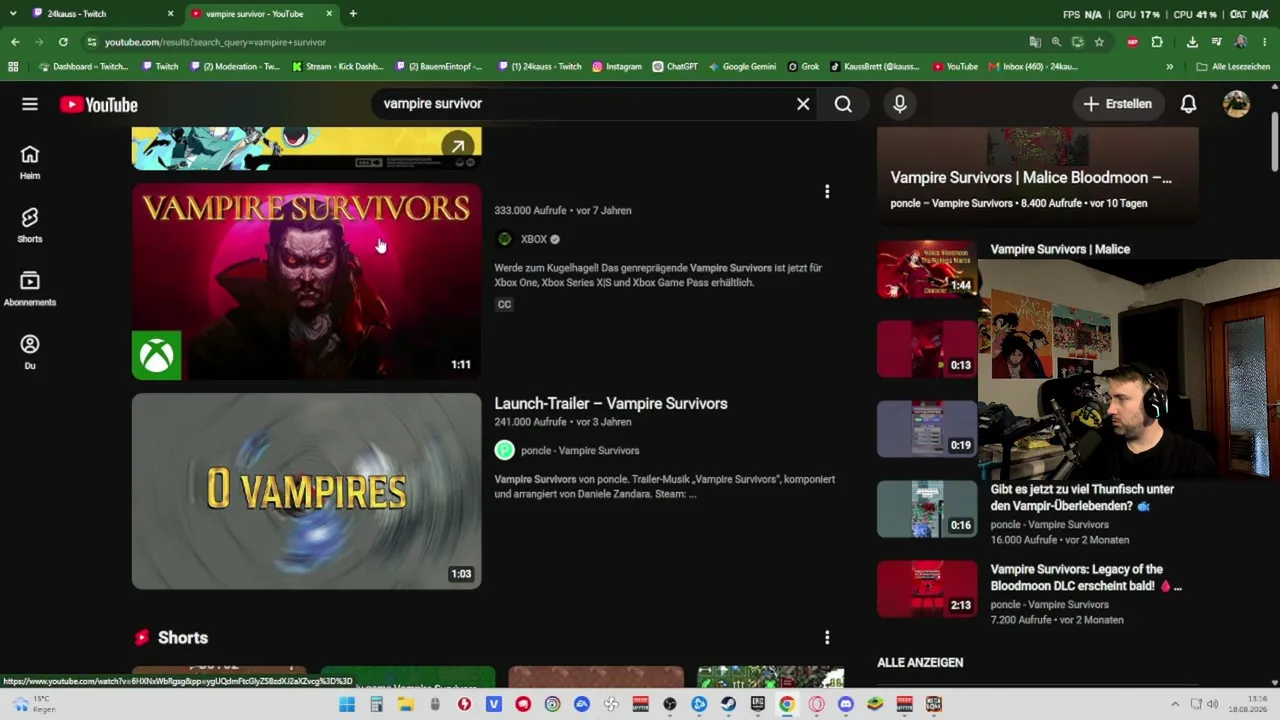
Task: Open the Chrome apps grid in bookmarks bar
Action: 13,67
